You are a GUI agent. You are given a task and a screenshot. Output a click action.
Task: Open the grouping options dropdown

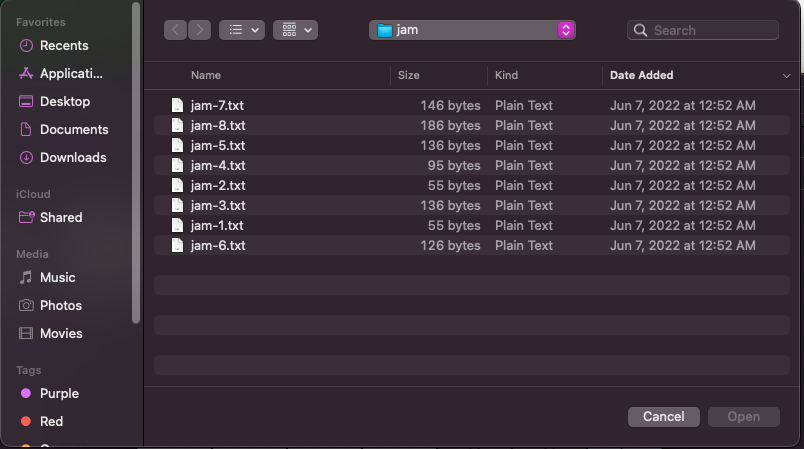pyautogui.click(x=295, y=30)
